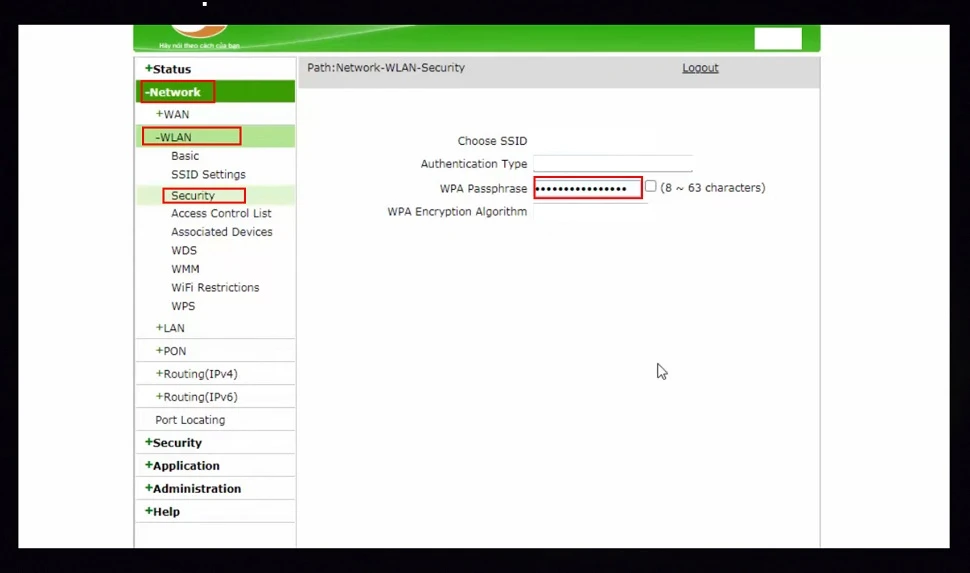Open the WDS settings page
This screenshot has height=573, width=970.
coord(184,251)
